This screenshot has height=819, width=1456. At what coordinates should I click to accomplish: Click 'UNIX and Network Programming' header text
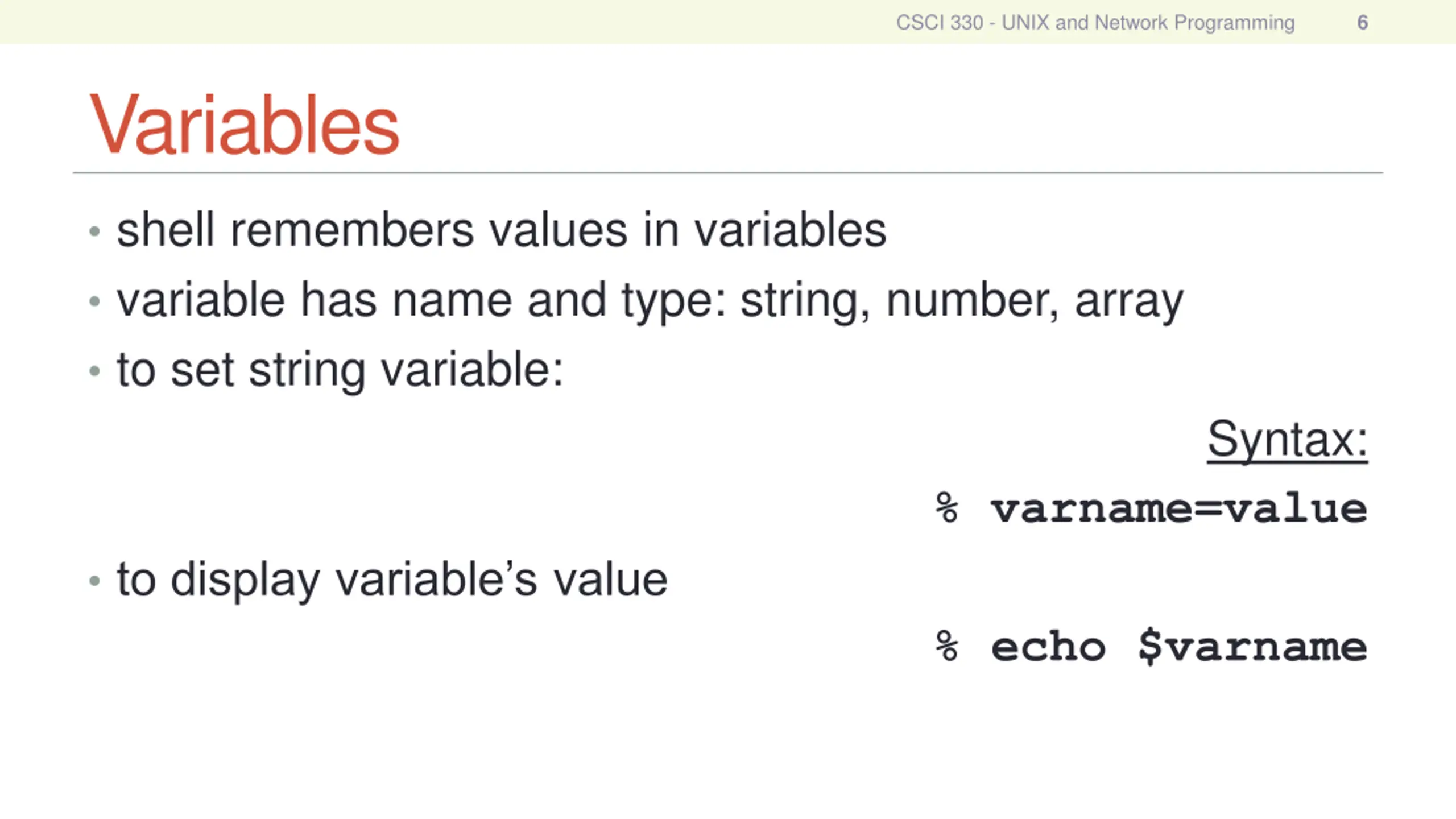(x=1148, y=23)
